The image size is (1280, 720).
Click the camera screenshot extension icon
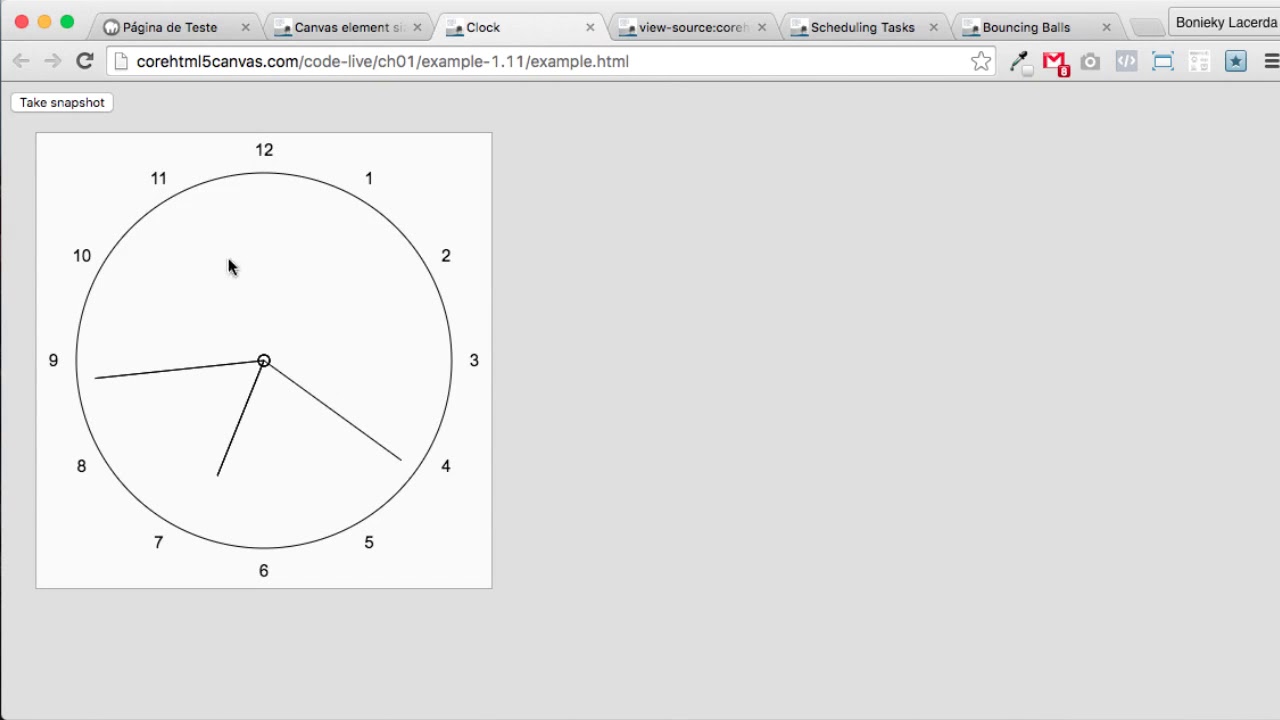(x=1090, y=62)
